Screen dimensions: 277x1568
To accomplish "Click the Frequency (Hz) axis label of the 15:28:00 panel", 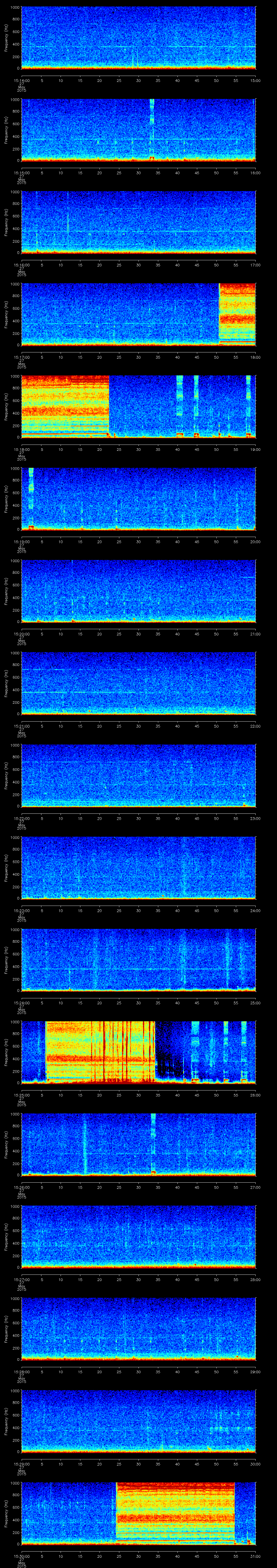I will [7, 1329].
